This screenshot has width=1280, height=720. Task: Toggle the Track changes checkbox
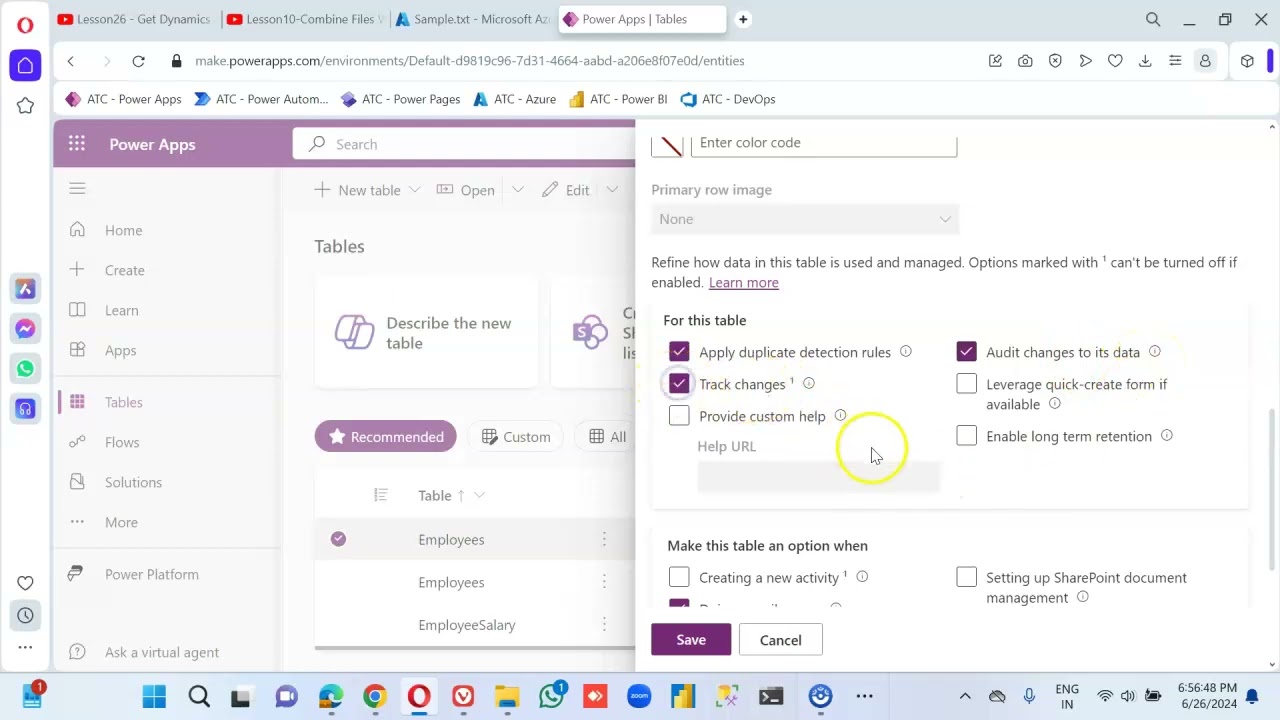click(x=679, y=384)
